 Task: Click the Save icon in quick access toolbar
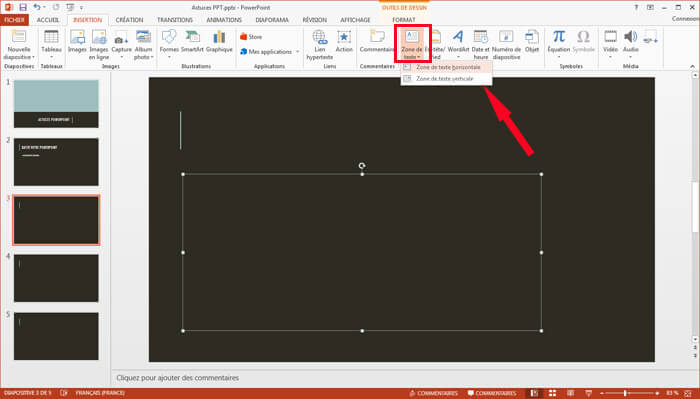(23, 7)
